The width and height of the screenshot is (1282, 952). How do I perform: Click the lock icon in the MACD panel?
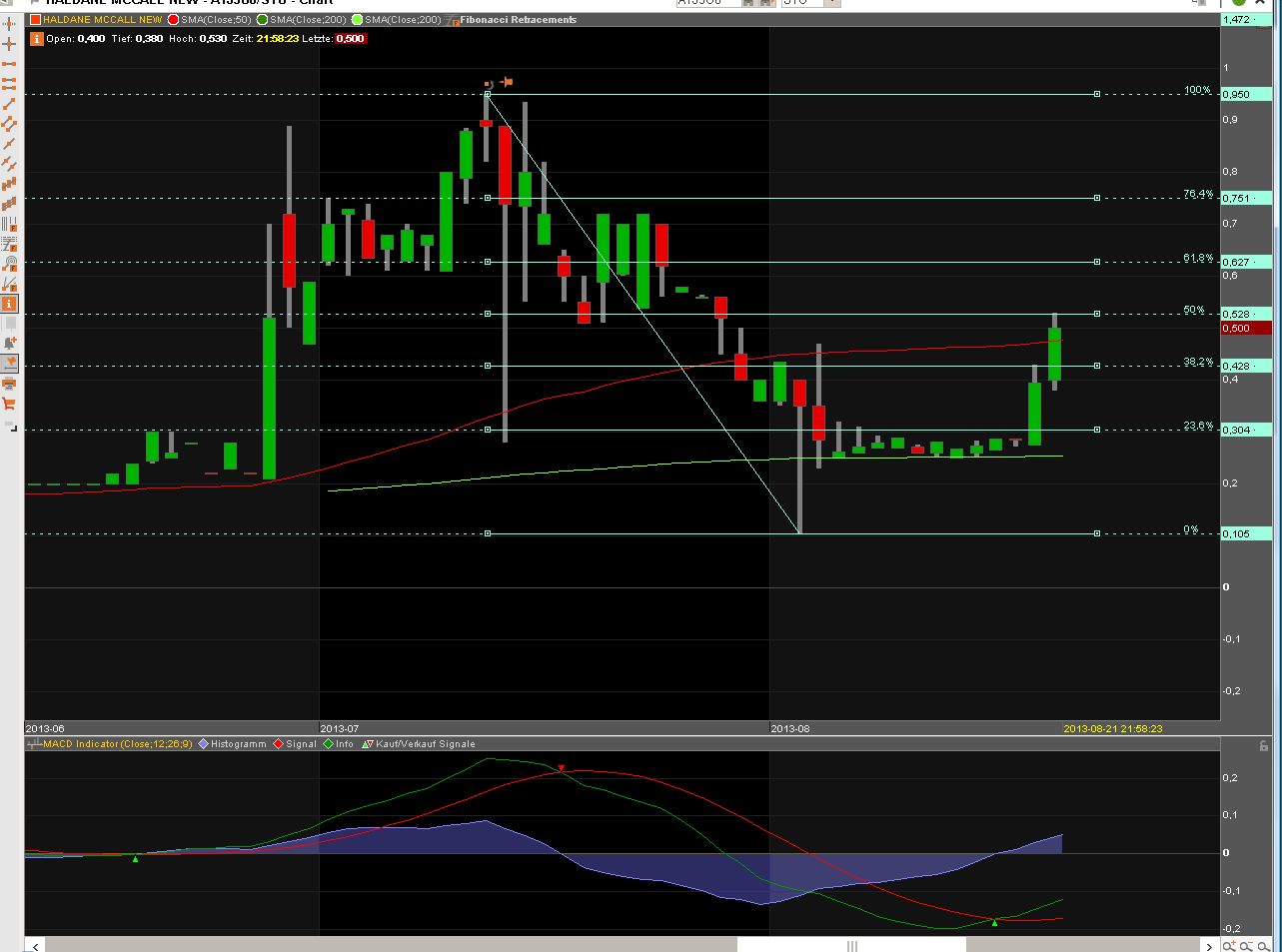click(1264, 745)
